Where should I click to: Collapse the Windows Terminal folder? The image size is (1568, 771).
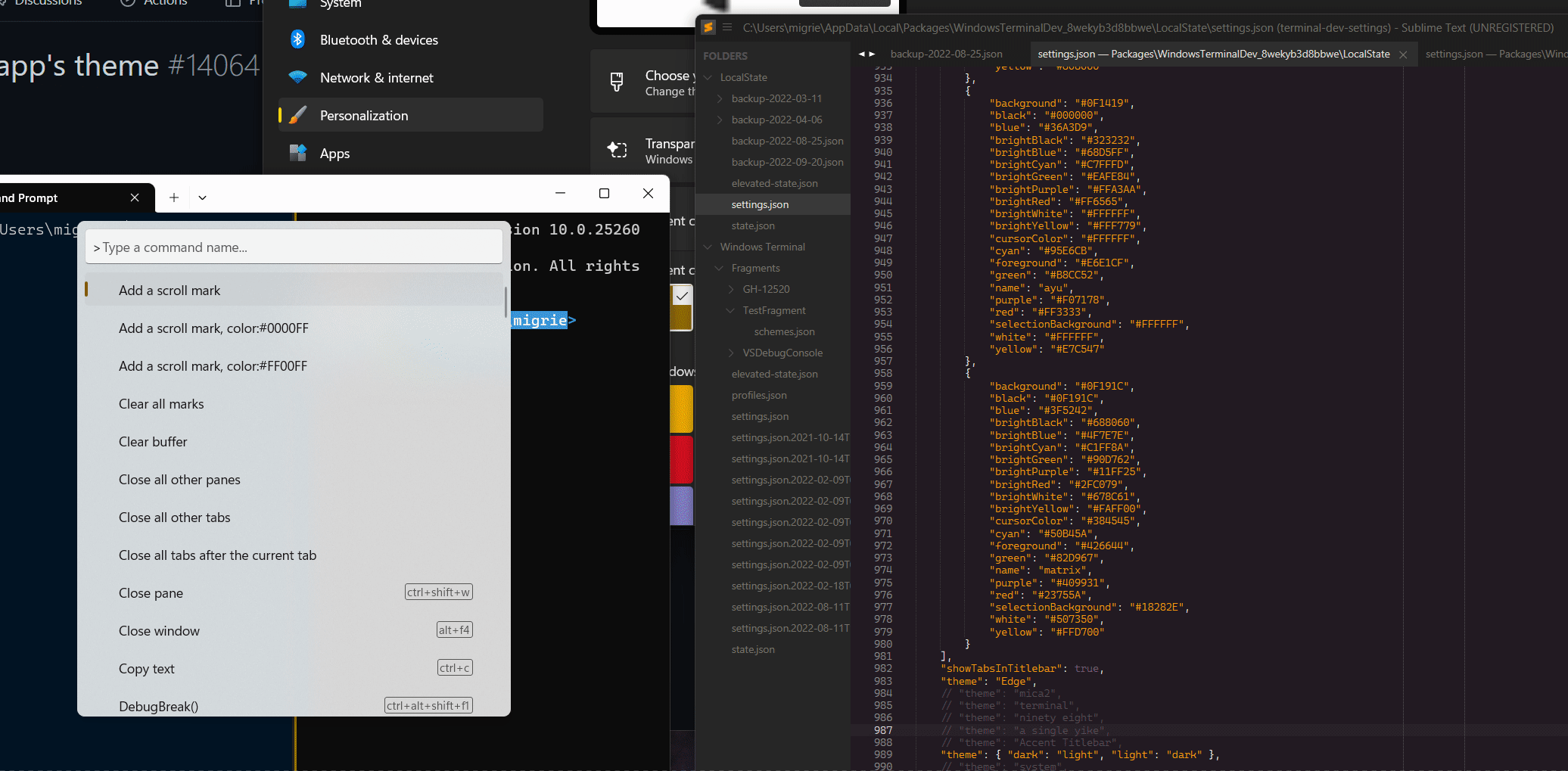[708, 247]
